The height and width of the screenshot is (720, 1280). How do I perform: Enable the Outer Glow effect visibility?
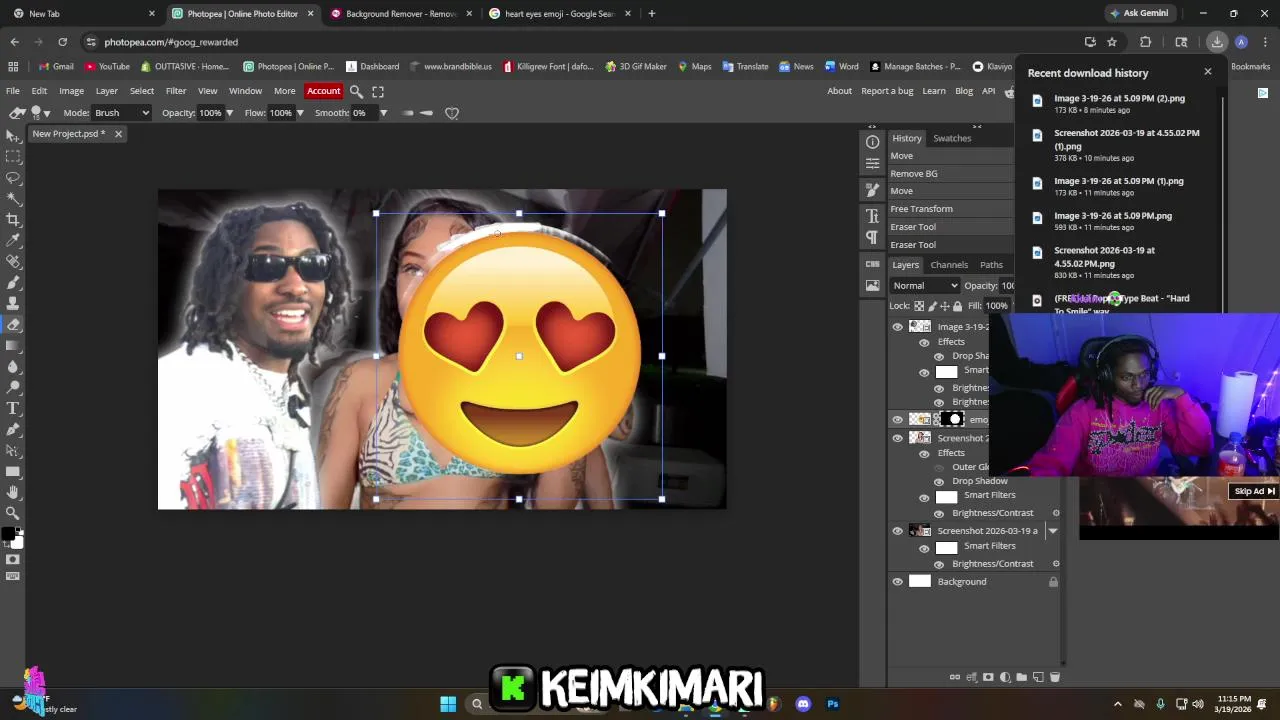(x=939, y=467)
